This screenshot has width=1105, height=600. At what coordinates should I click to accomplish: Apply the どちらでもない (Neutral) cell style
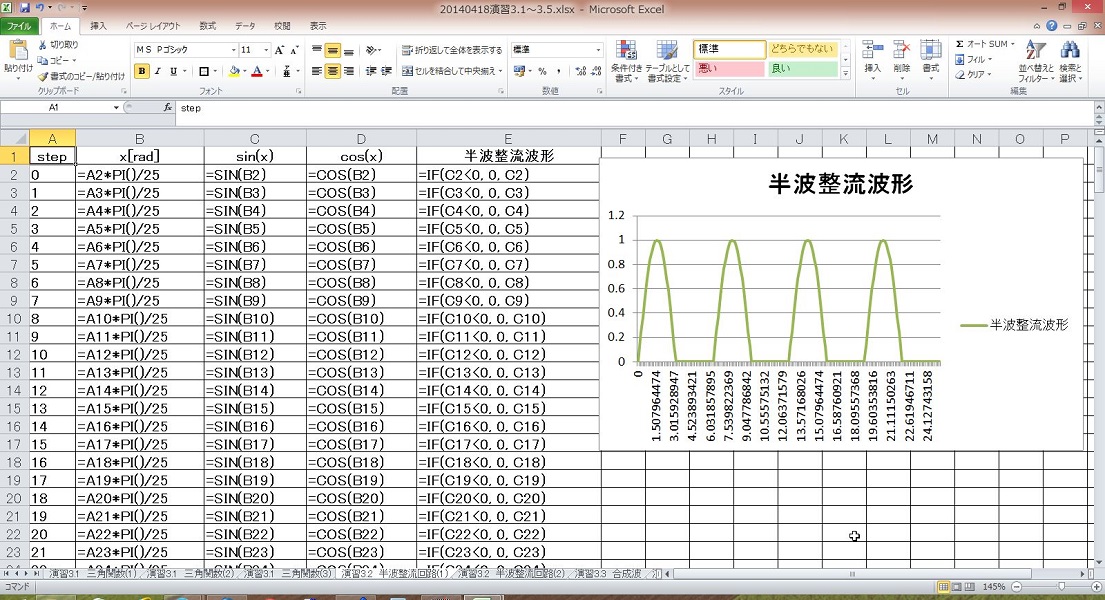click(802, 49)
